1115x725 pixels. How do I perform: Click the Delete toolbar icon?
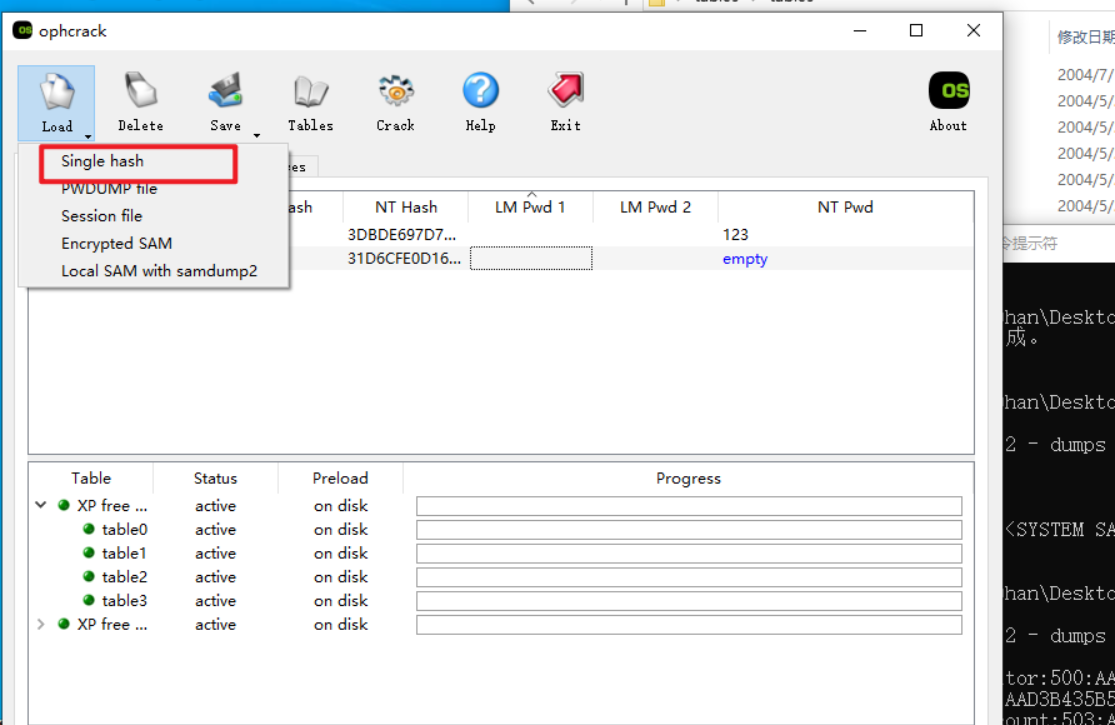point(140,91)
